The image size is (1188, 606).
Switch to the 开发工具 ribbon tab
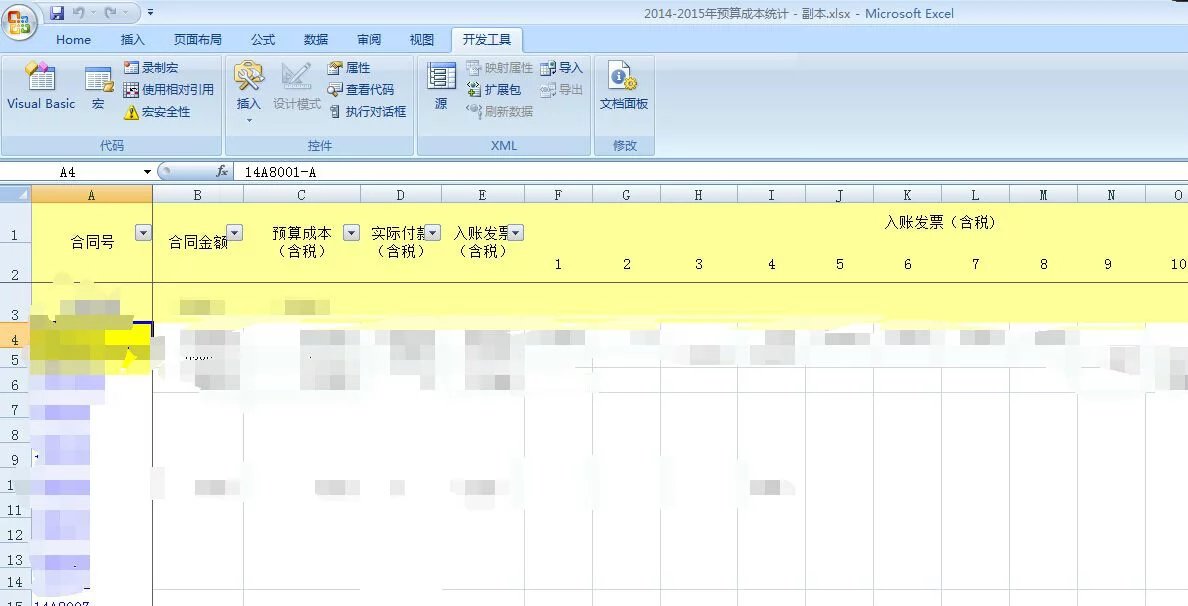(x=486, y=40)
